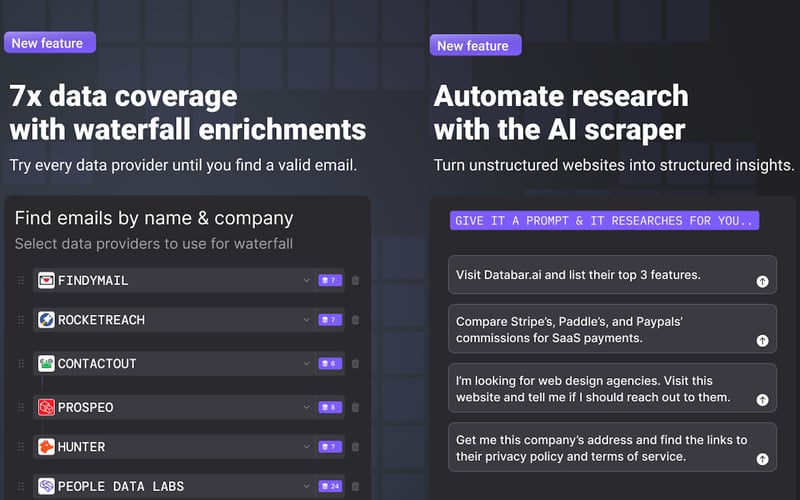Click the RocketReach logo icon
The height and width of the screenshot is (500, 800).
point(46,320)
